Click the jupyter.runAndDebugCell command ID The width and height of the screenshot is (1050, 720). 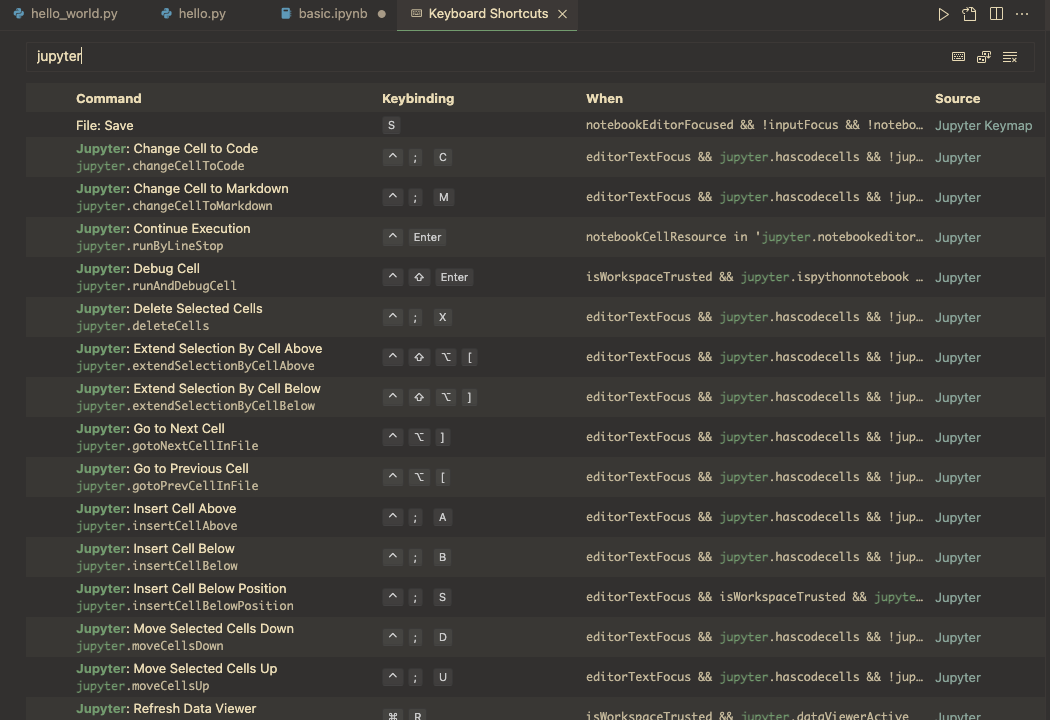tap(156, 286)
